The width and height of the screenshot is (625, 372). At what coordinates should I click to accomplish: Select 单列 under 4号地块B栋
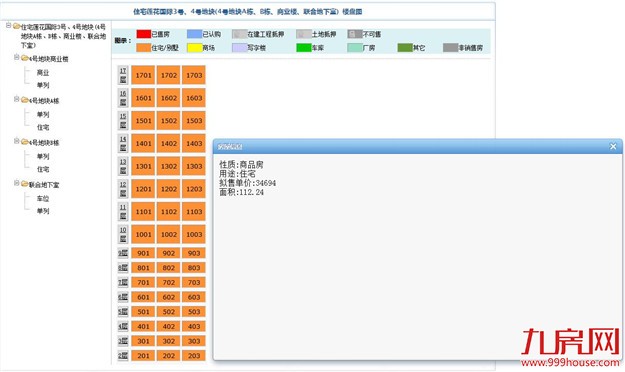43,156
